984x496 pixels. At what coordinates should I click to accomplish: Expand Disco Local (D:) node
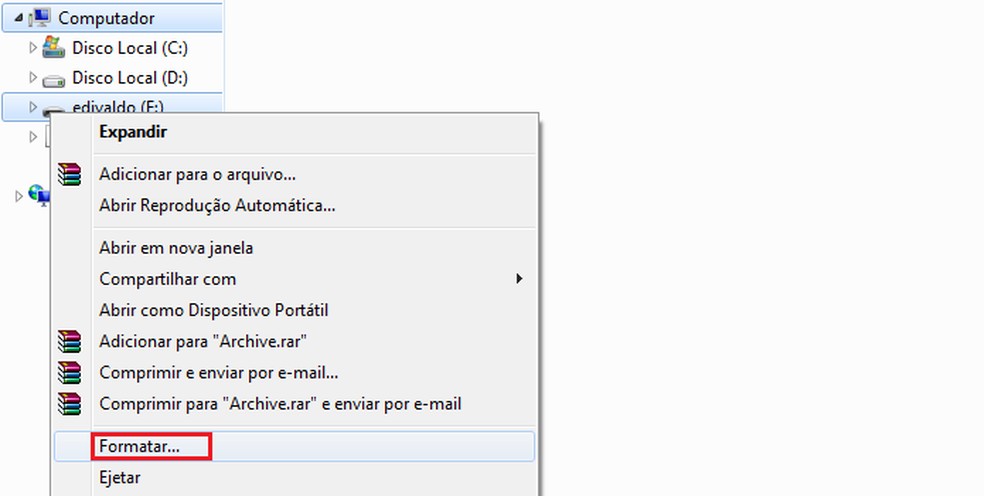(x=33, y=77)
